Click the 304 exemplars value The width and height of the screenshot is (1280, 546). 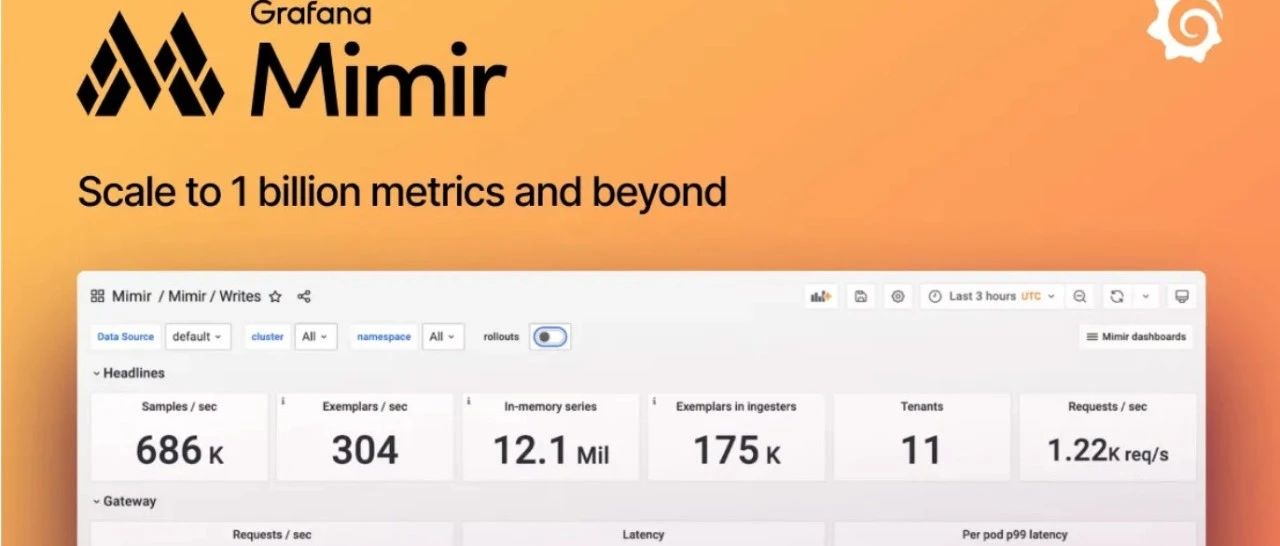(365, 451)
